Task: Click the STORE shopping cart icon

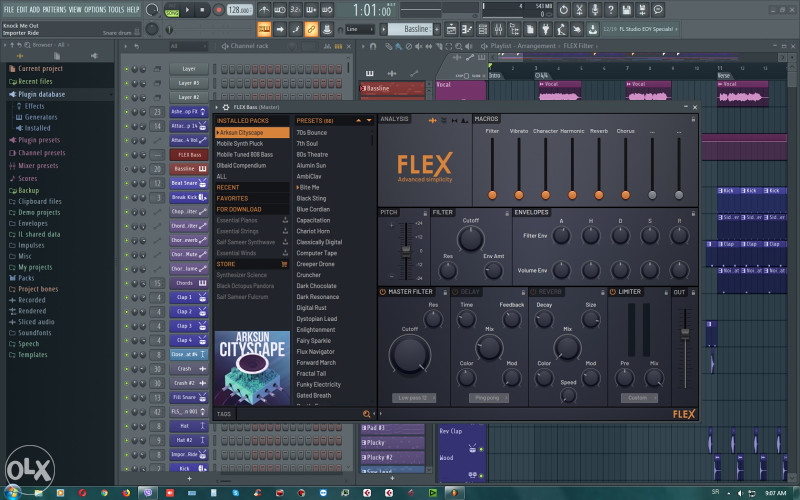Action: [284, 264]
